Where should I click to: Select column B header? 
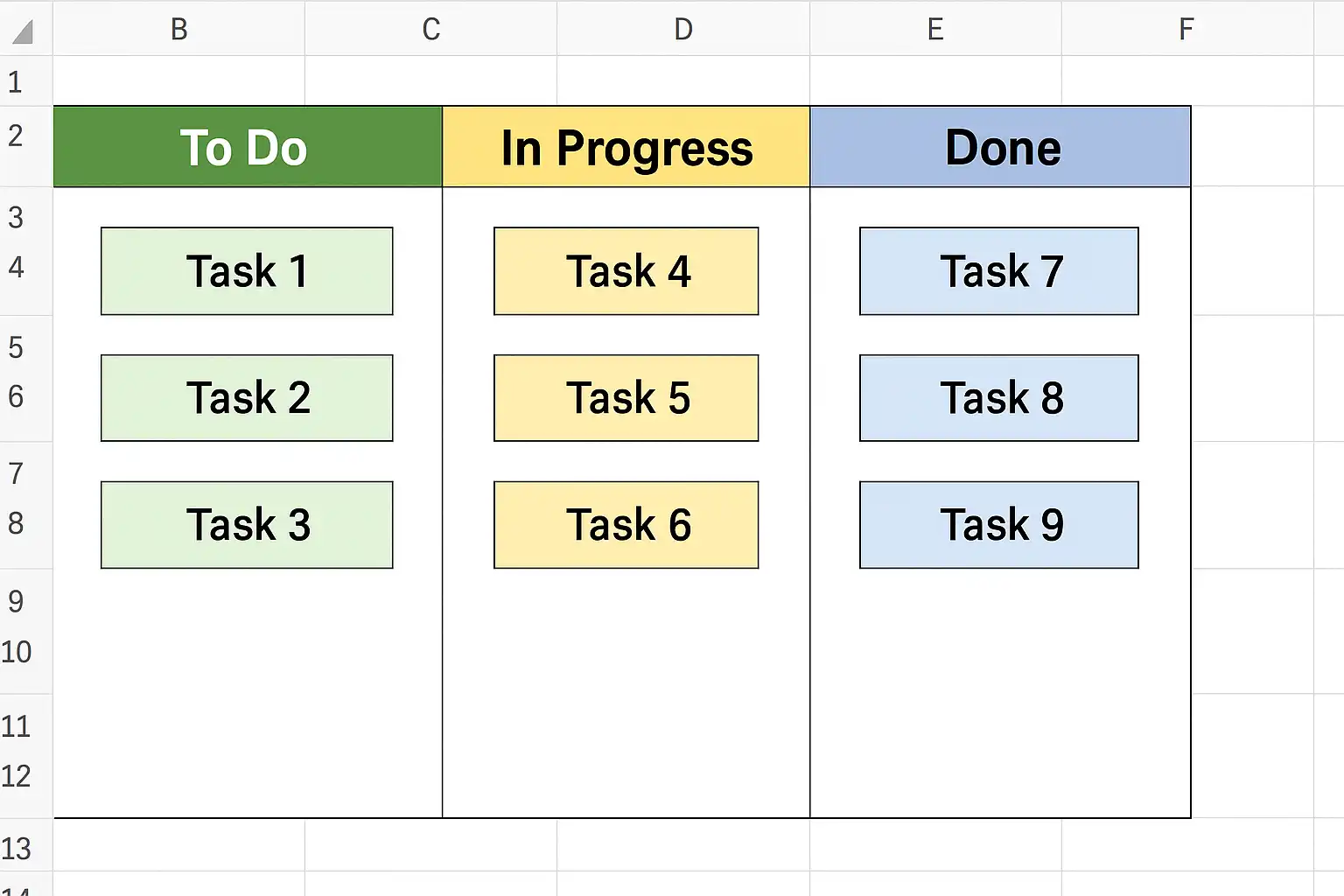(179, 29)
